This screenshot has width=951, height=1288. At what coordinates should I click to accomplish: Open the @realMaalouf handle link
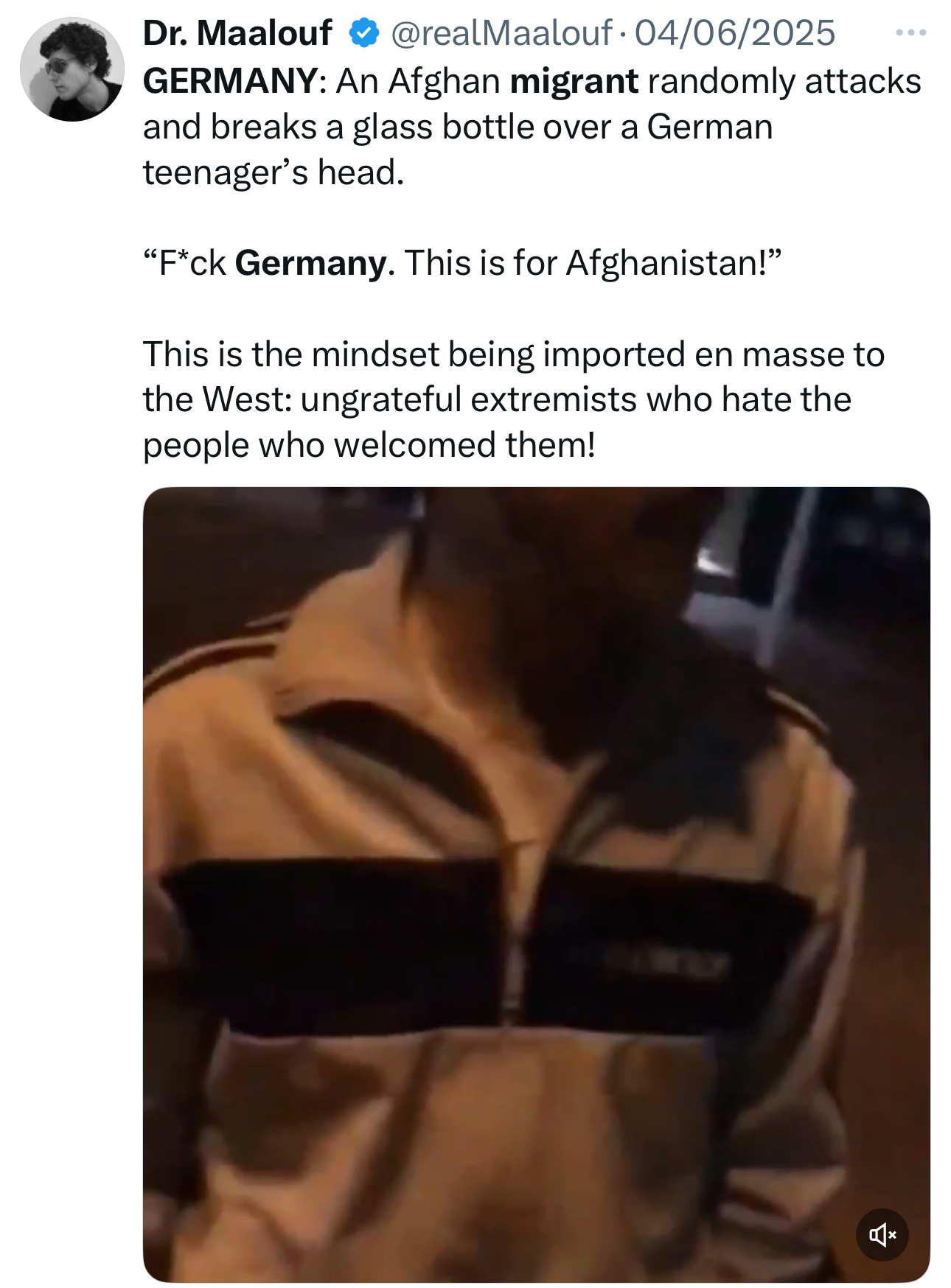point(501,33)
